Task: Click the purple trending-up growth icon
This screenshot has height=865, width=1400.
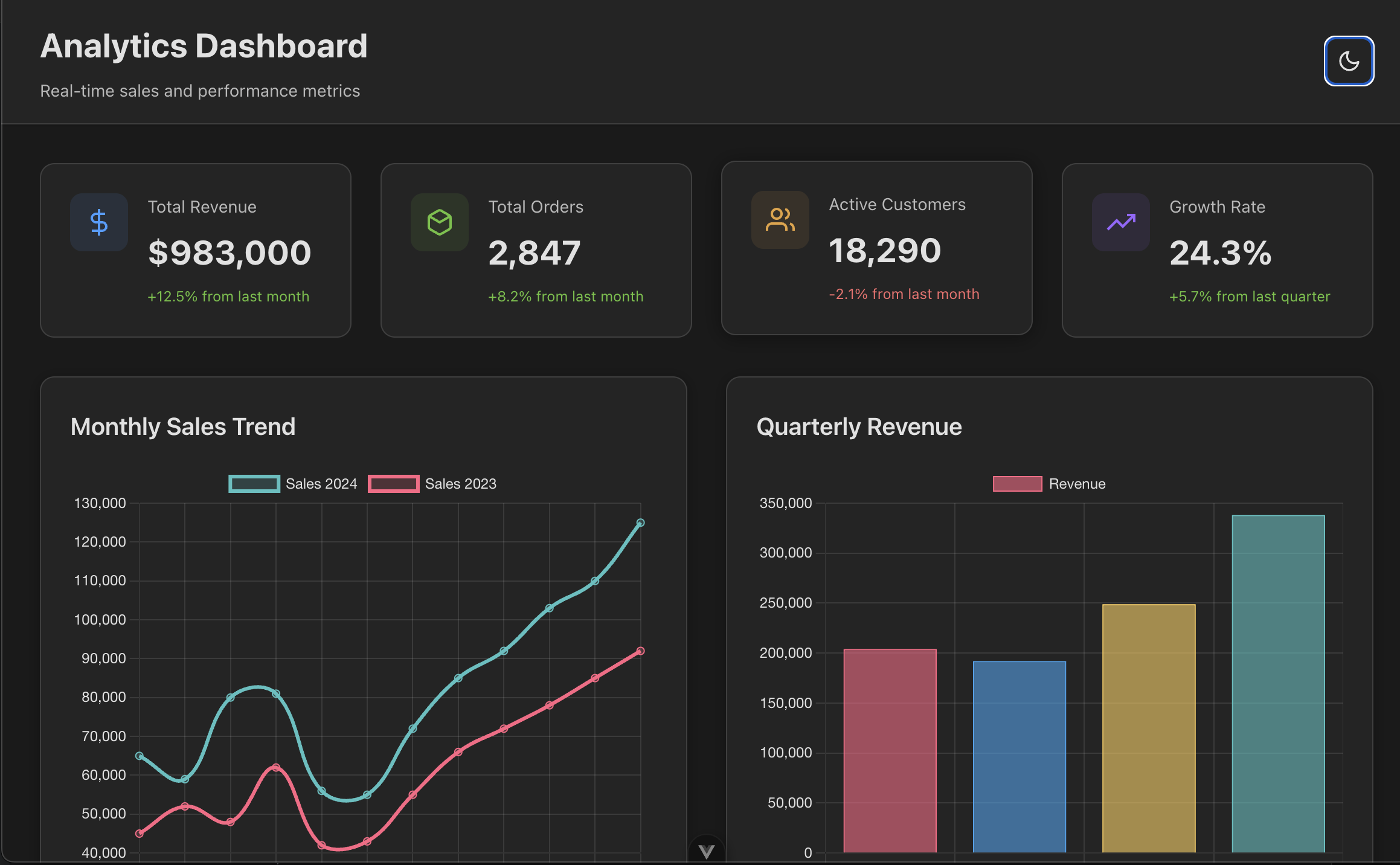Action: point(1120,222)
